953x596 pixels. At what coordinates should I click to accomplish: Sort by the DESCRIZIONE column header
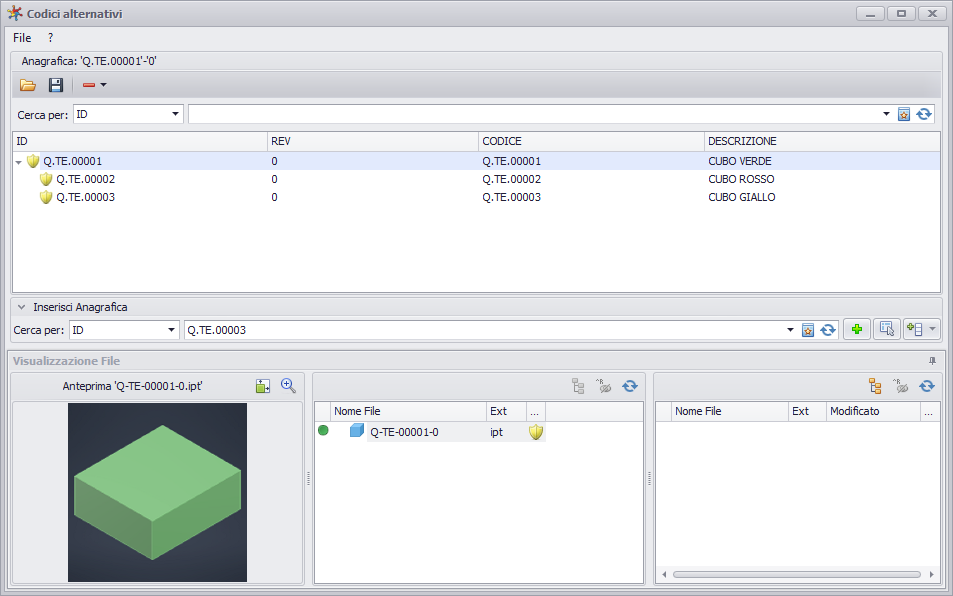pos(822,141)
